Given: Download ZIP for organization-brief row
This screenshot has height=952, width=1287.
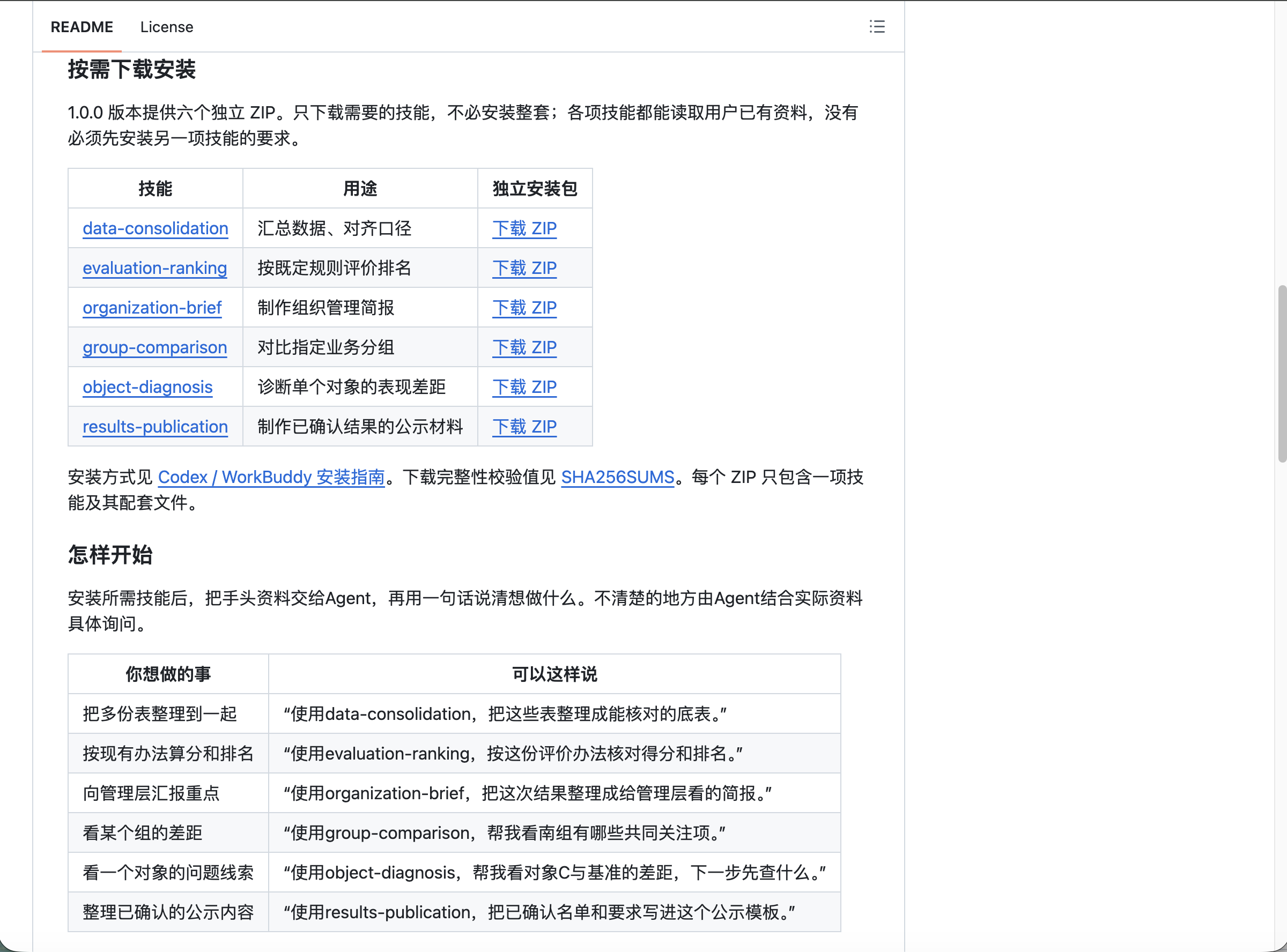Looking at the screenshot, I should tap(524, 308).
